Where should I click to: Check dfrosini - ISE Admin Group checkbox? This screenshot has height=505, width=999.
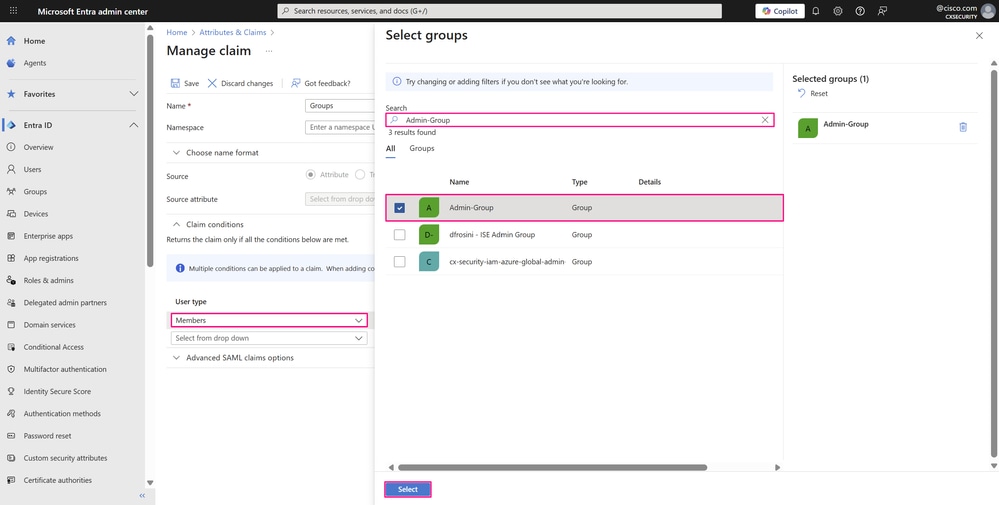click(x=399, y=234)
